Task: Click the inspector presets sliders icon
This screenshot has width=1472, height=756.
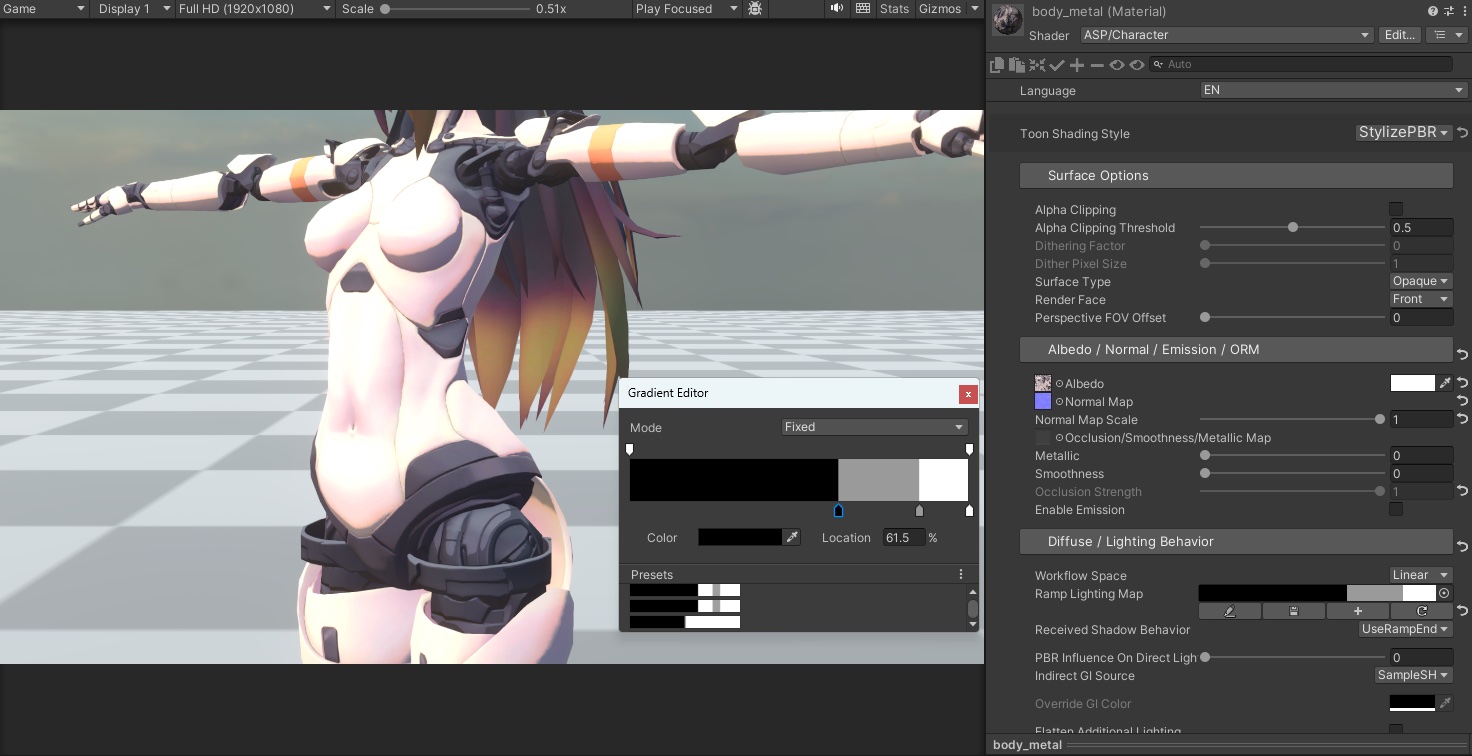Action: tap(1448, 11)
